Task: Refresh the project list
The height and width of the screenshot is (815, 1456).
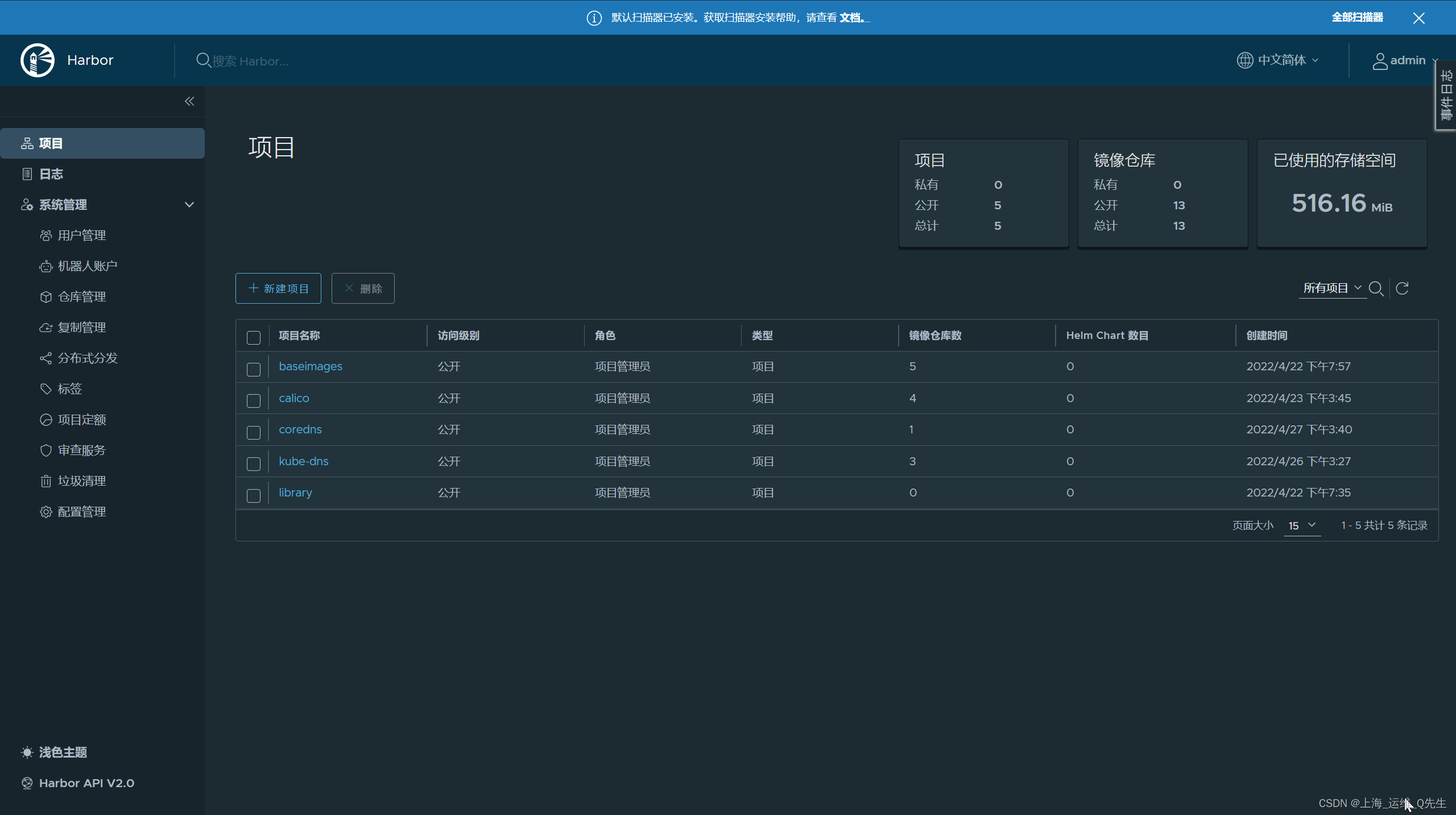Action: coord(1402,288)
